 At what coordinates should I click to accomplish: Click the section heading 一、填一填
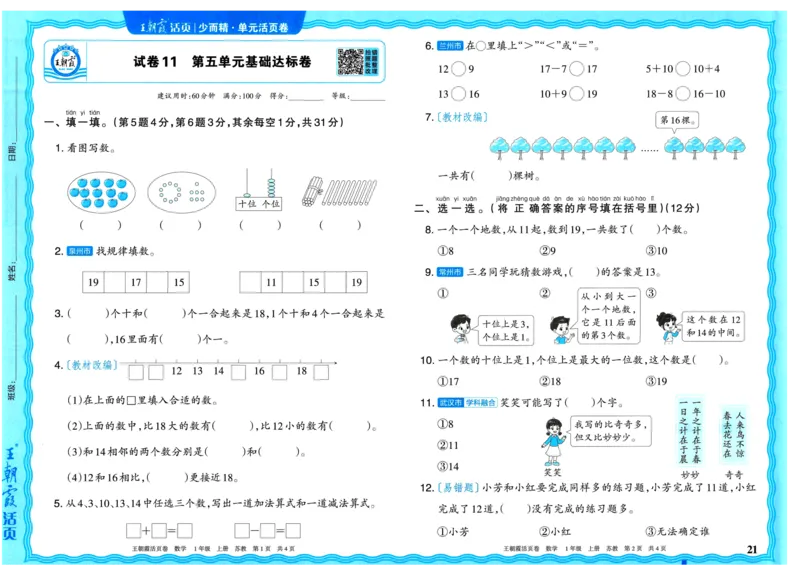[x=77, y=122]
